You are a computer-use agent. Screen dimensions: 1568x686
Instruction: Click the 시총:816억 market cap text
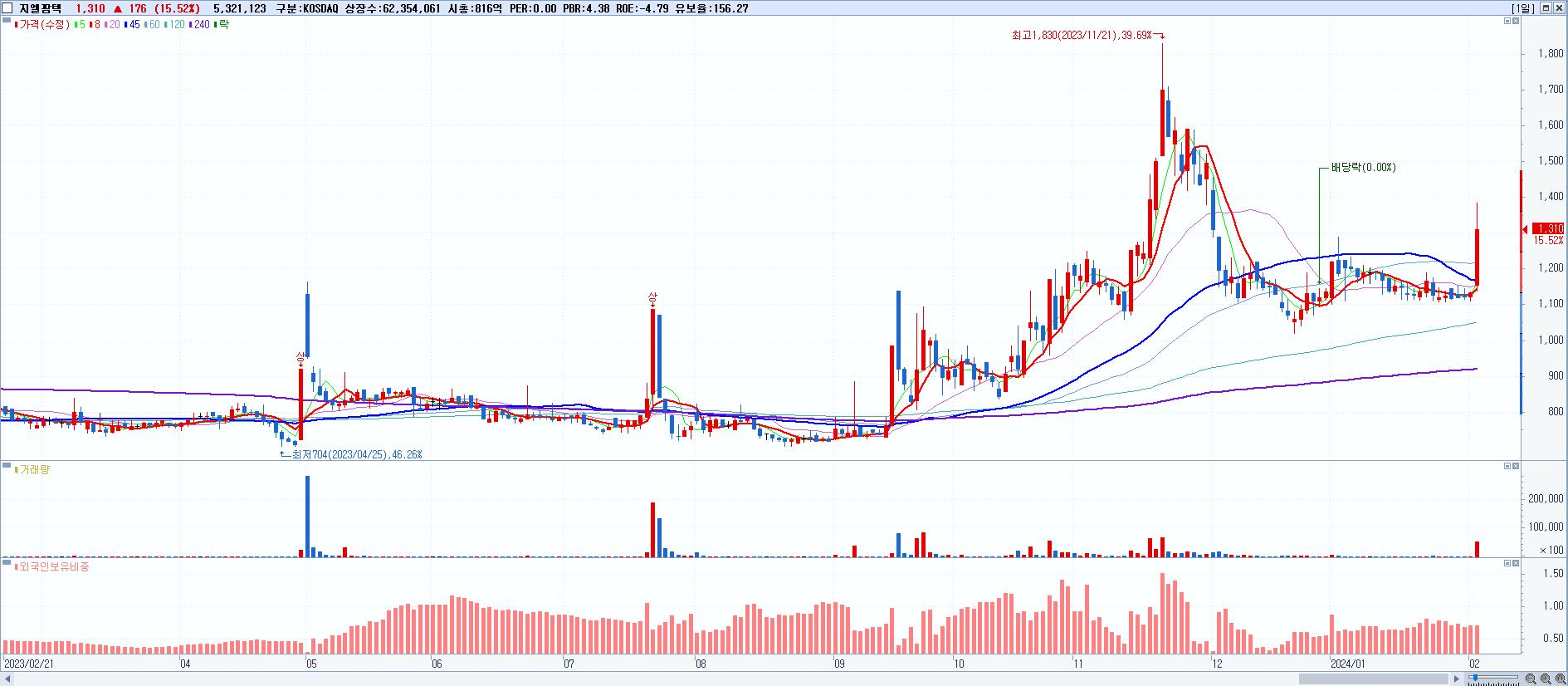[x=474, y=8]
